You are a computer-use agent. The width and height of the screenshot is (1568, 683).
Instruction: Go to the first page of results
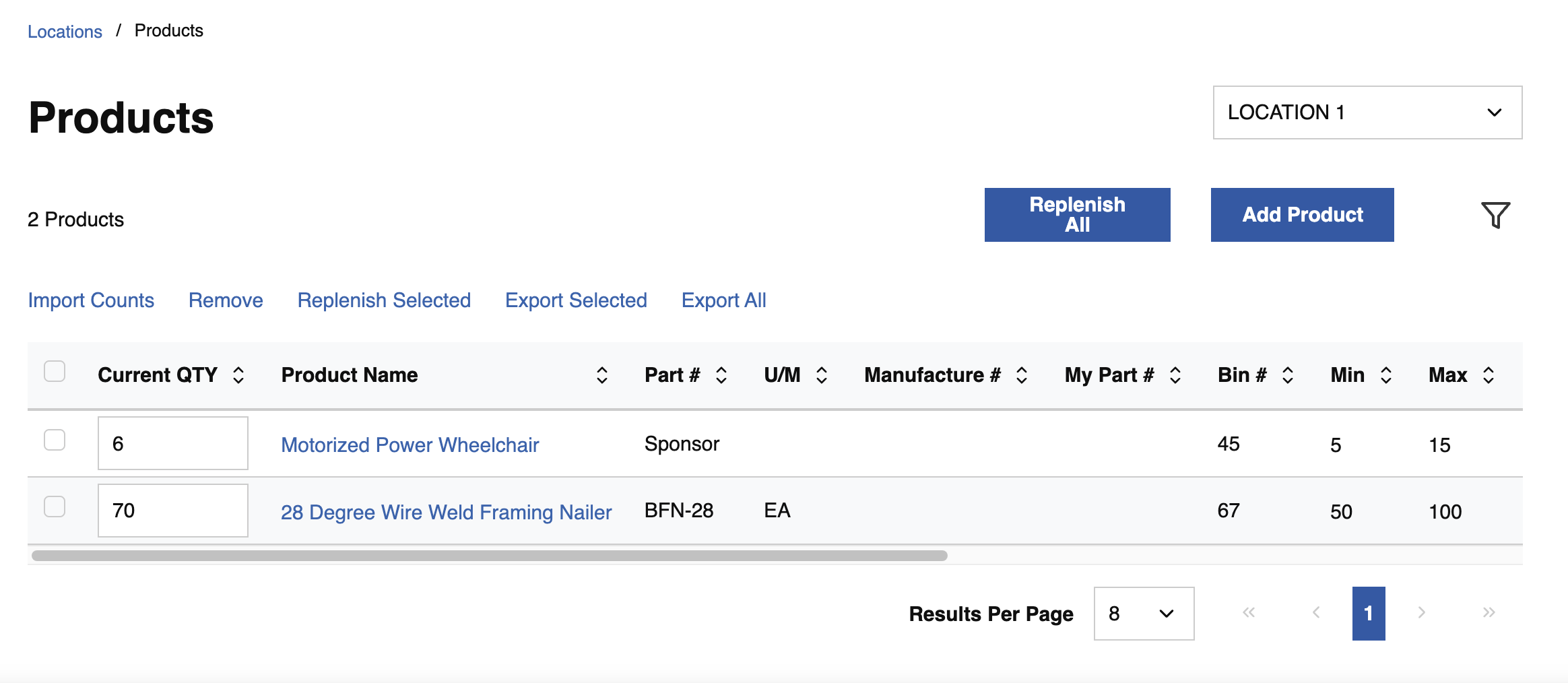click(1249, 613)
